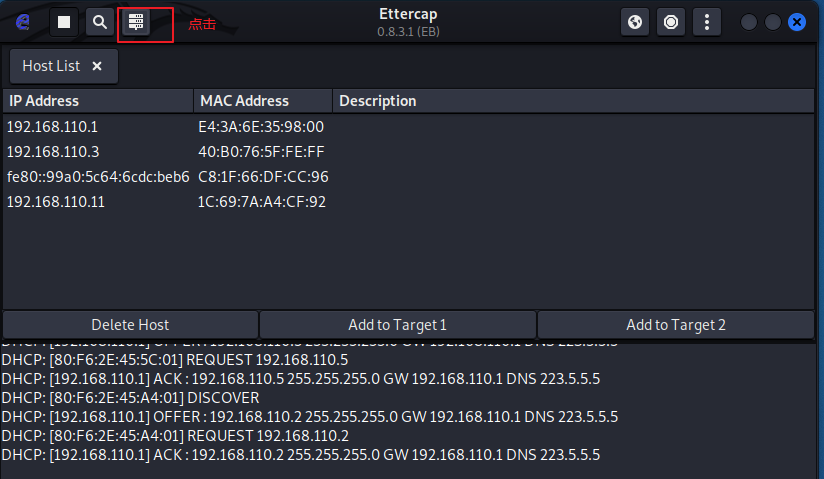Scan for hosts using magnifier icon
The width and height of the screenshot is (824, 479).
pos(99,22)
